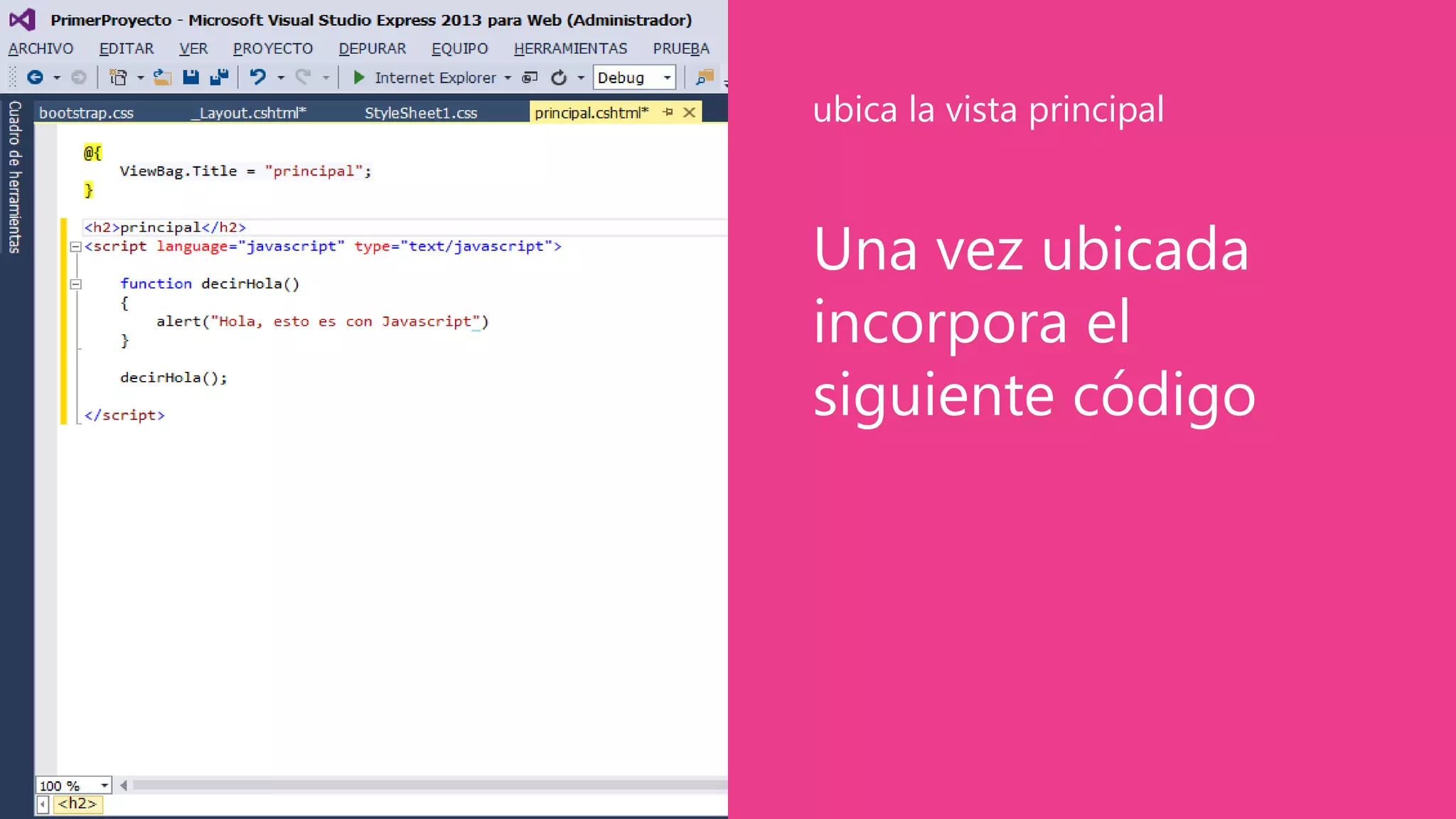
Task: Expand the browser selection dropdown arrow
Action: 508,77
